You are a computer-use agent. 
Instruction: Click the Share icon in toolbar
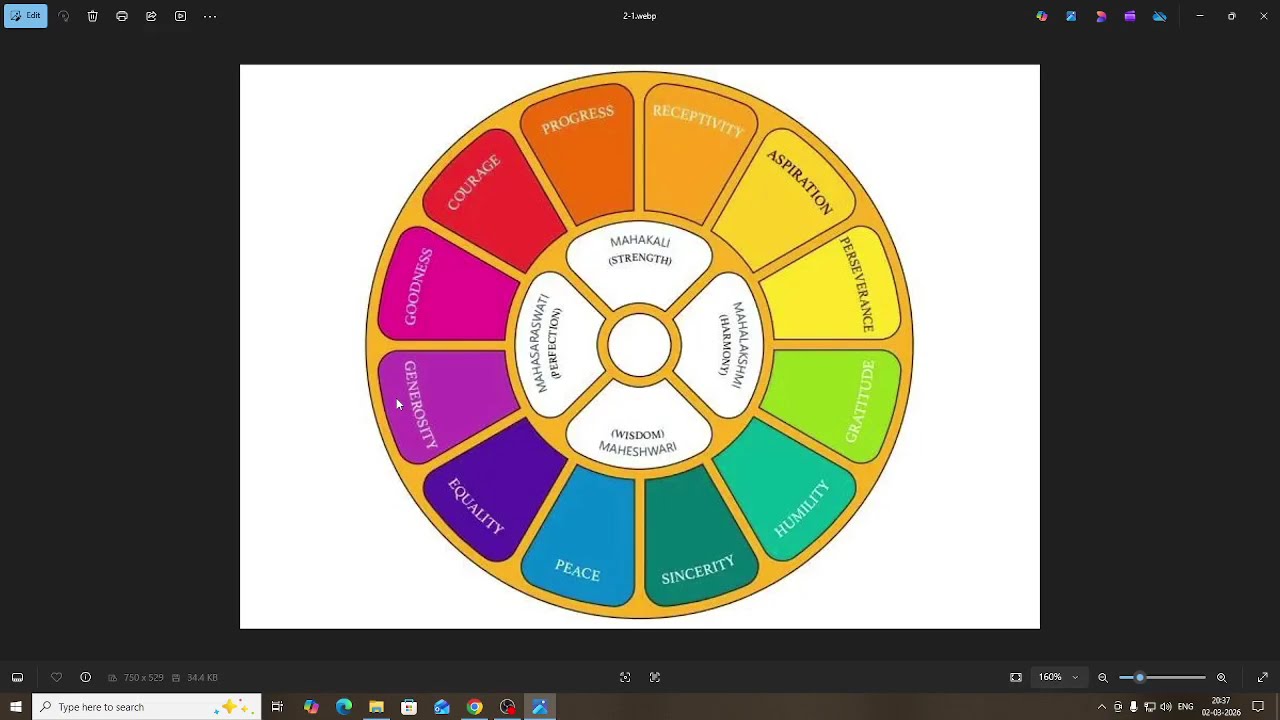pos(151,16)
